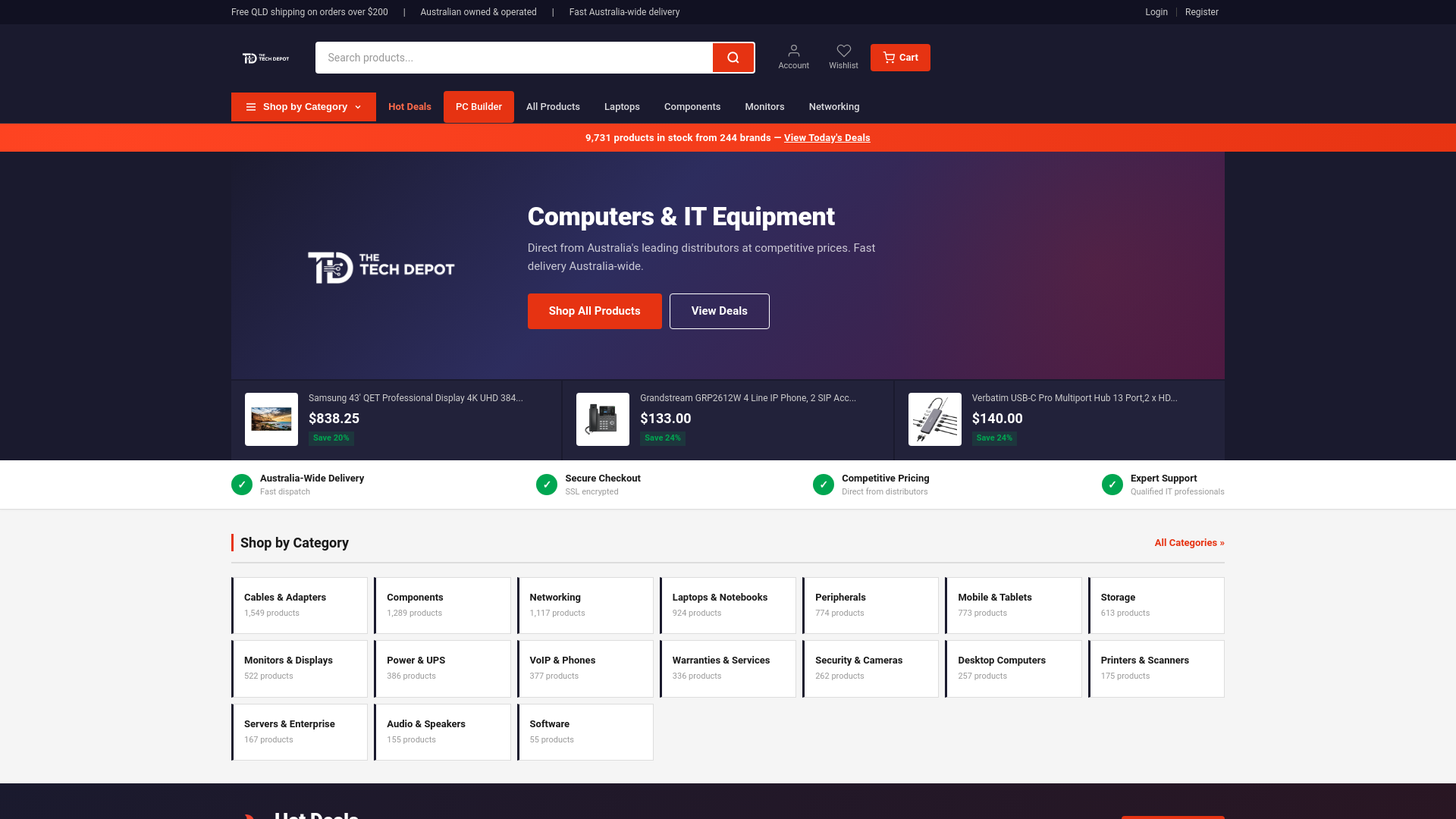Open the VoIP & Phones category
This screenshot has height=819, width=1456.
(585, 669)
